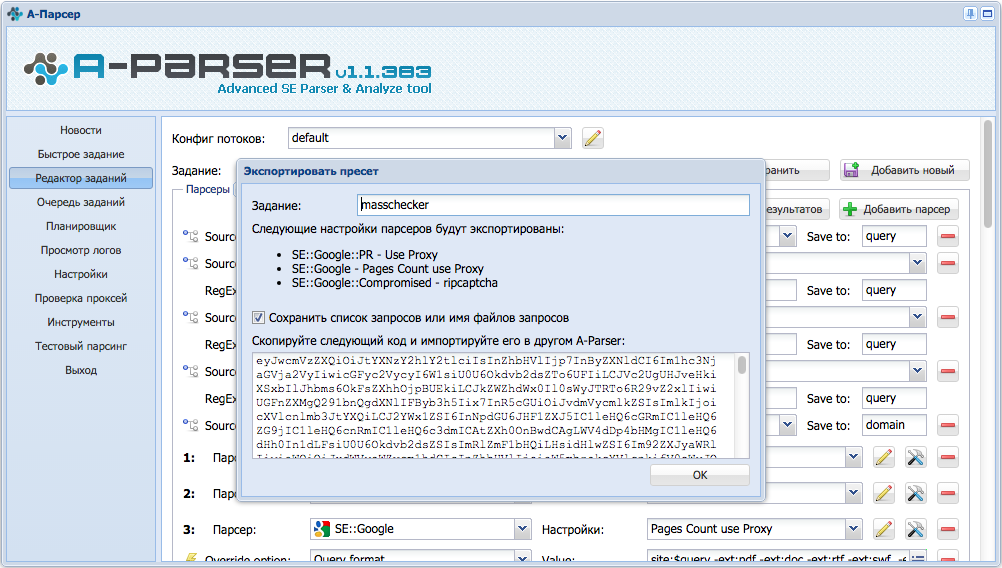Edit Pages Count use Proxy preset pencil
1002x568 pixels.
pyautogui.click(x=884, y=529)
